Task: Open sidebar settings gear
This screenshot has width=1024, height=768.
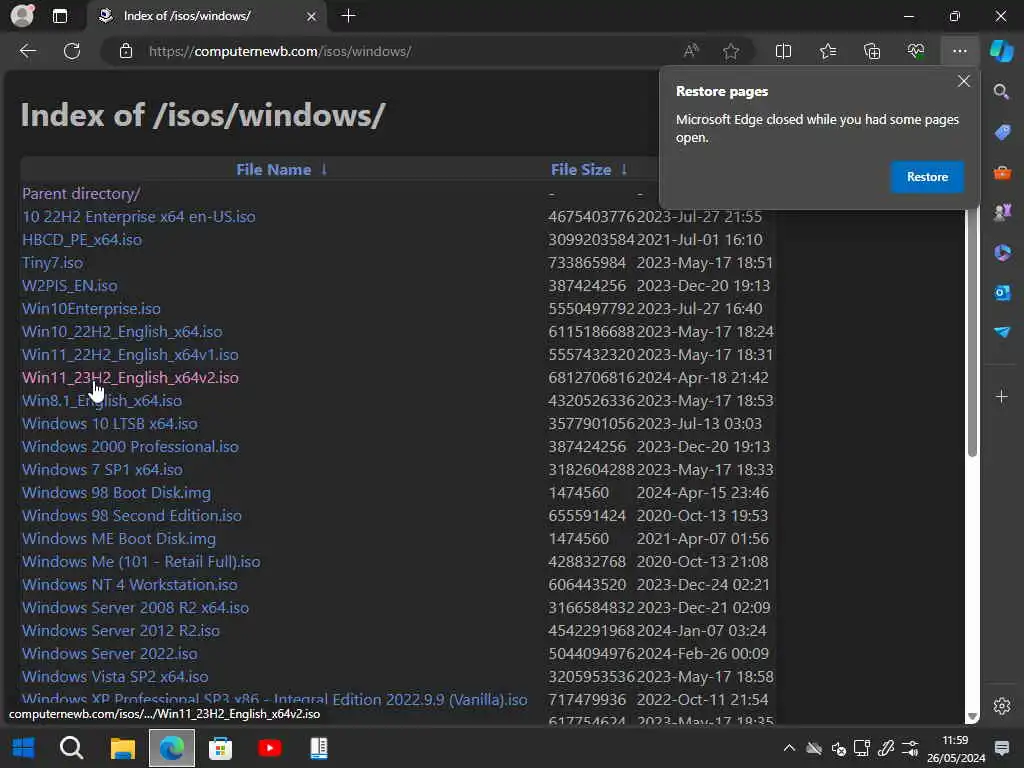Action: point(1002,706)
